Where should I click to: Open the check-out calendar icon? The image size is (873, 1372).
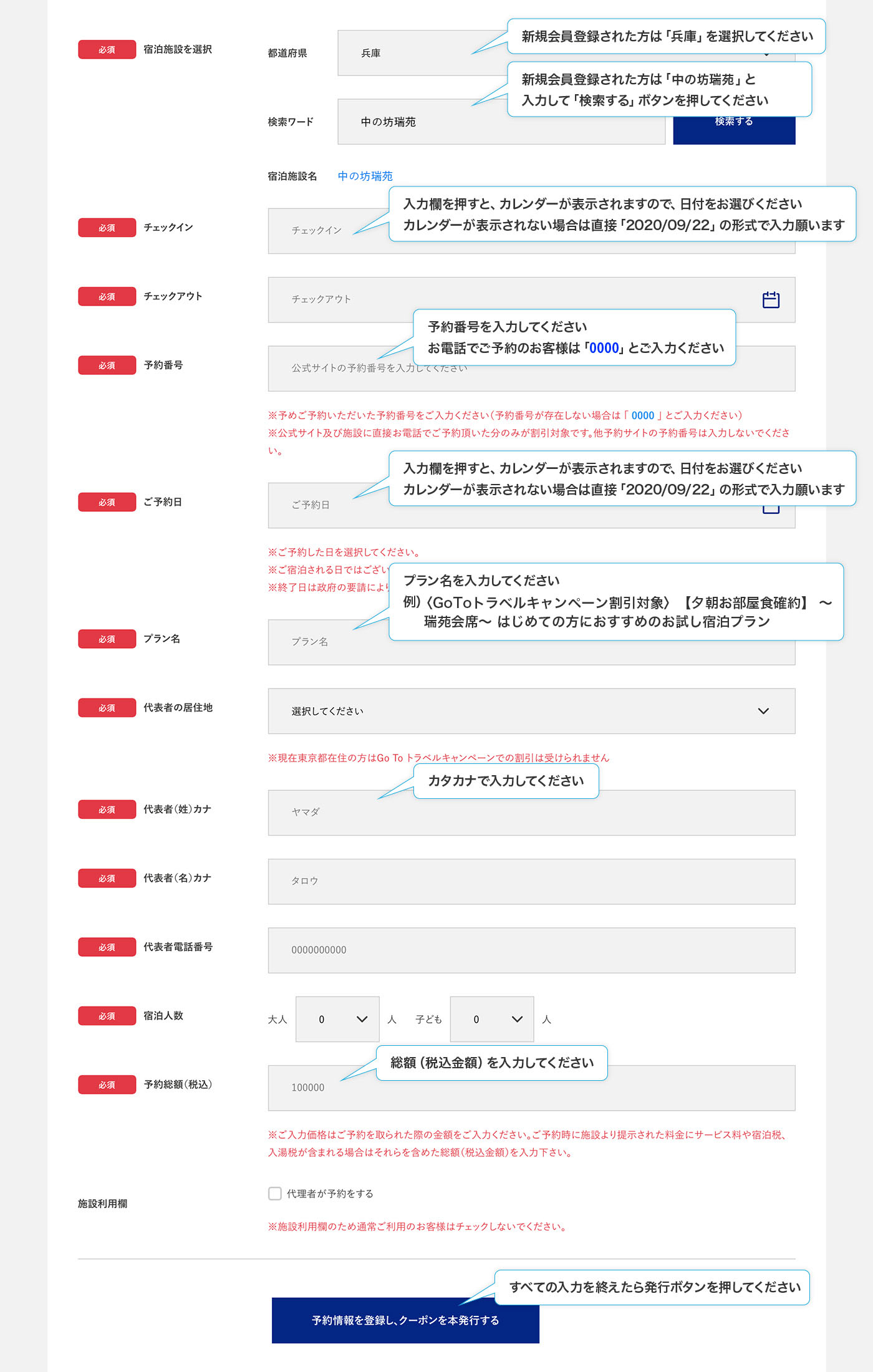click(771, 300)
